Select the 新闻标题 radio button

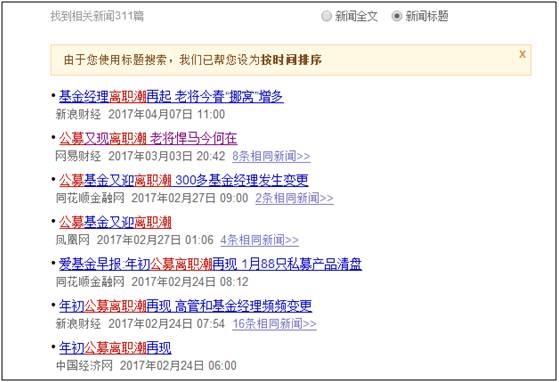(x=396, y=16)
